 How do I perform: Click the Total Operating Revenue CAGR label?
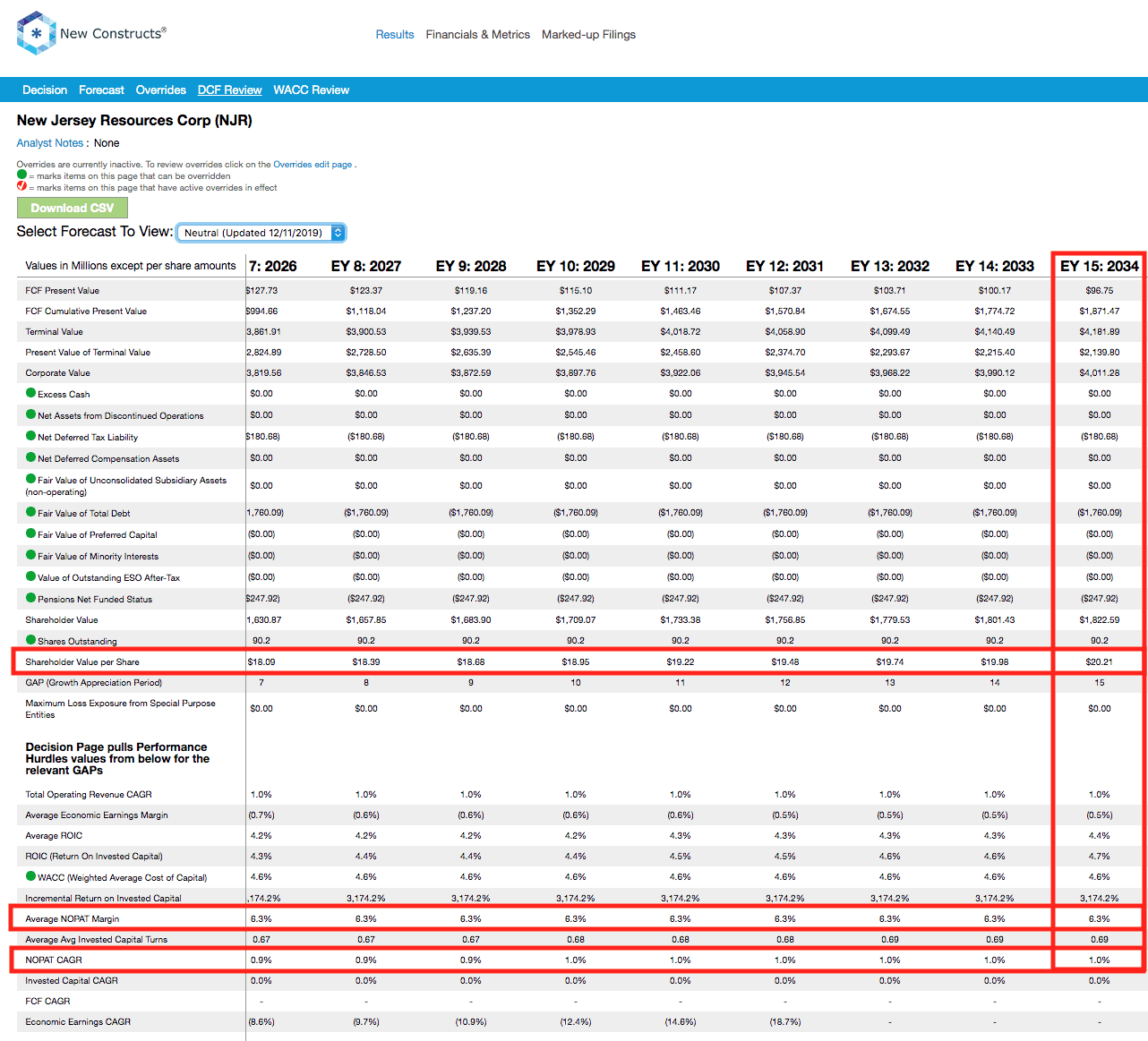click(x=89, y=795)
